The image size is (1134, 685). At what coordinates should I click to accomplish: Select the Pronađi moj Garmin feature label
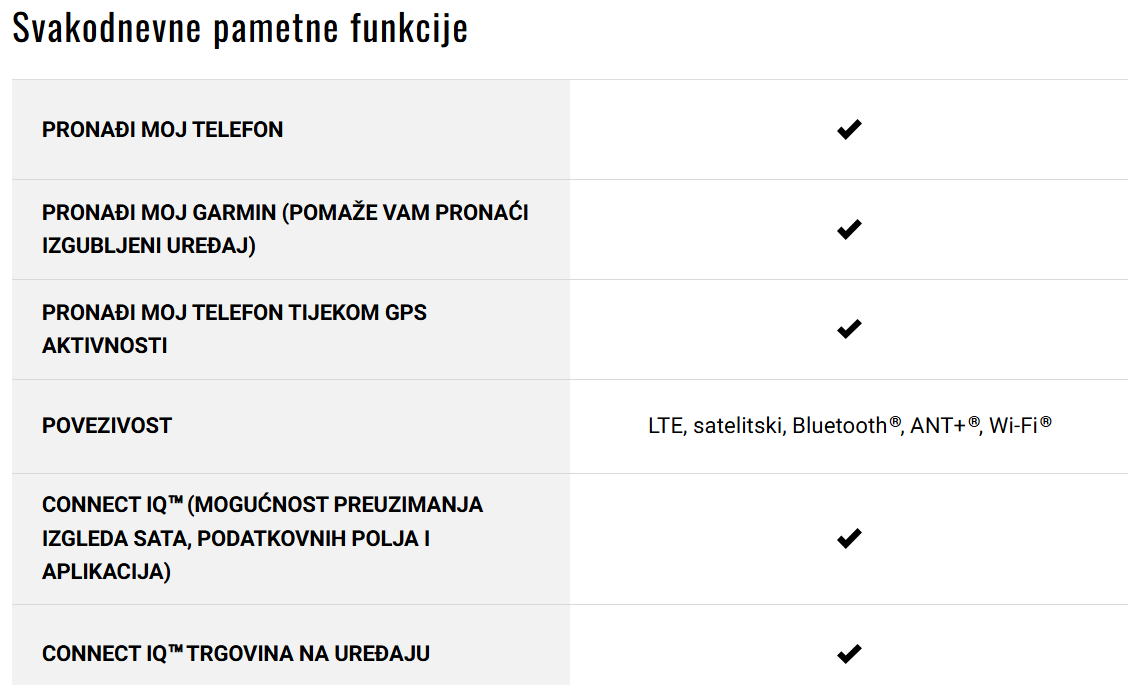pyautogui.click(x=285, y=229)
